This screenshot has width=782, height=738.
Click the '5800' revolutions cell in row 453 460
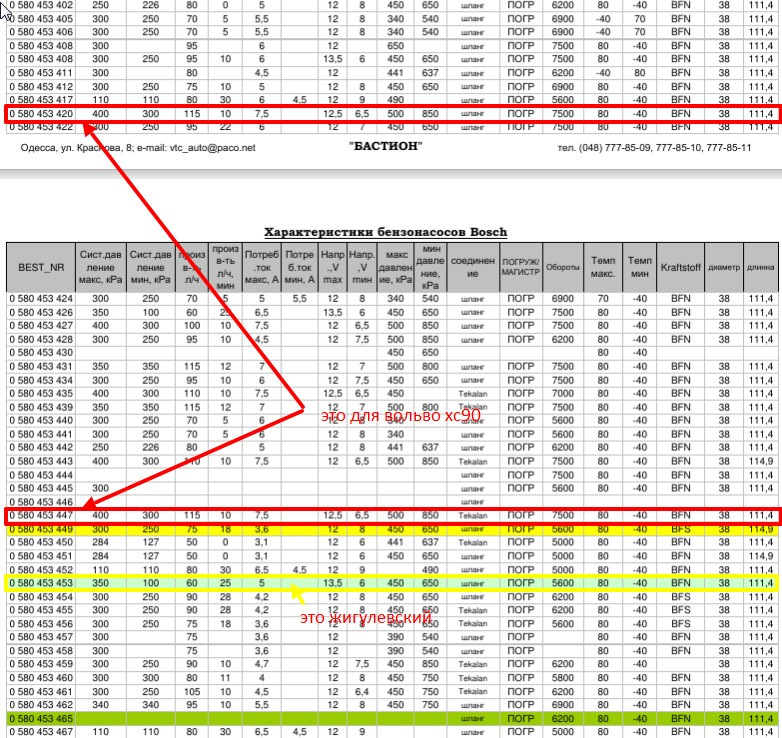pos(563,678)
